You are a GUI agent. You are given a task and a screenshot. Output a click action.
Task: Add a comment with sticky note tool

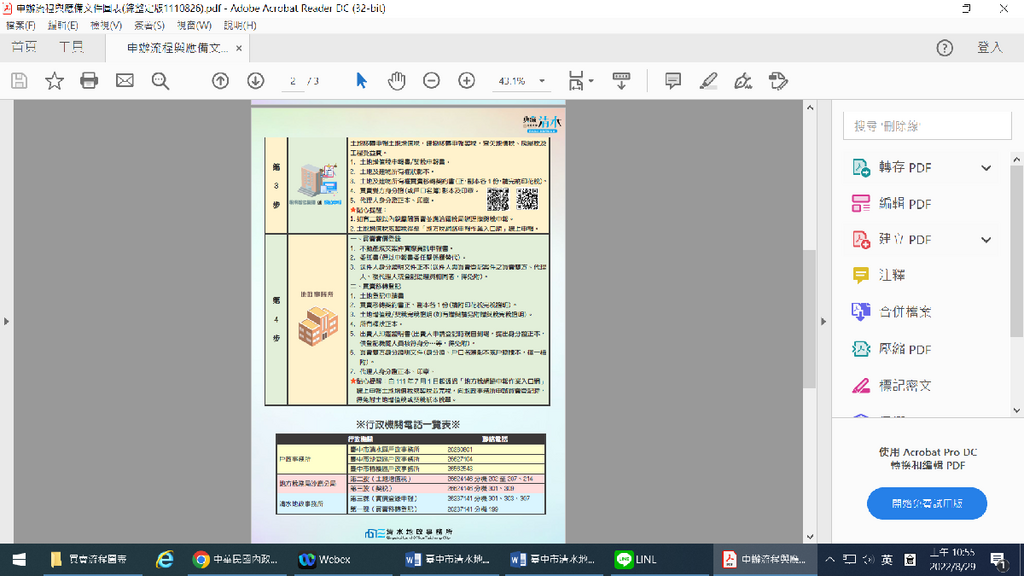pos(673,81)
